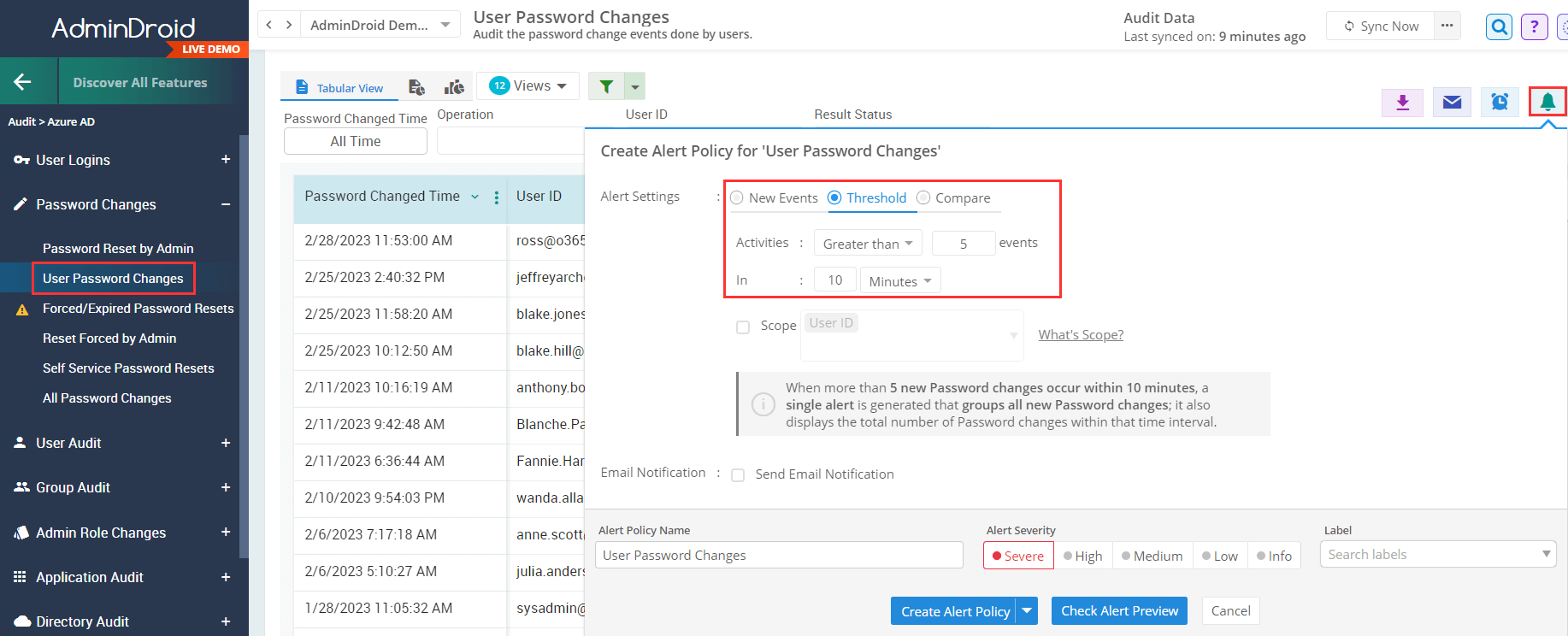Expand the Create Alert Policy arrow dropdown
Image resolution: width=1568 pixels, height=636 pixels.
click(x=1027, y=611)
